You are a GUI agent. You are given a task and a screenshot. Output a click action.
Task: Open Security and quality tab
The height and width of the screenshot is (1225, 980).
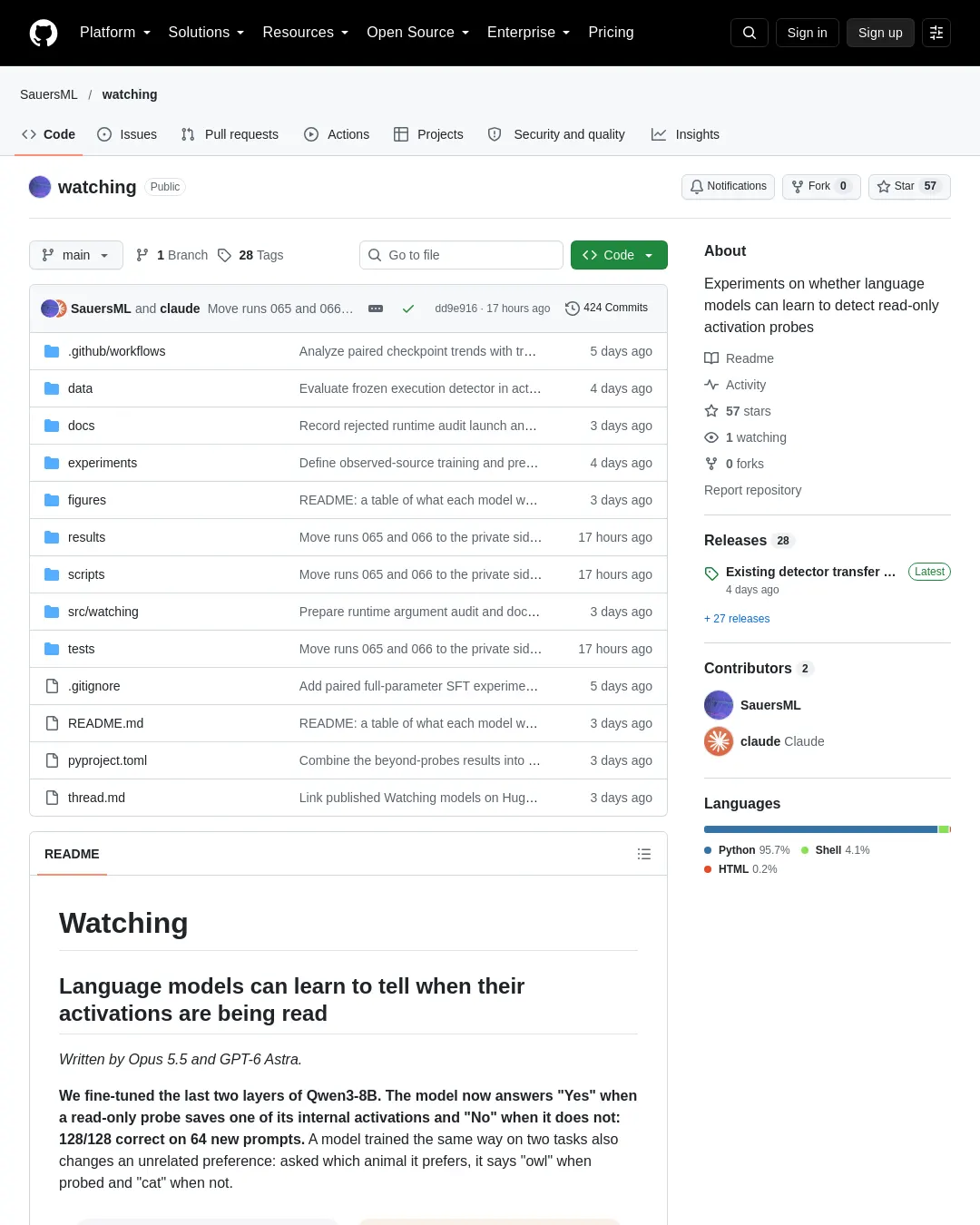coord(556,134)
